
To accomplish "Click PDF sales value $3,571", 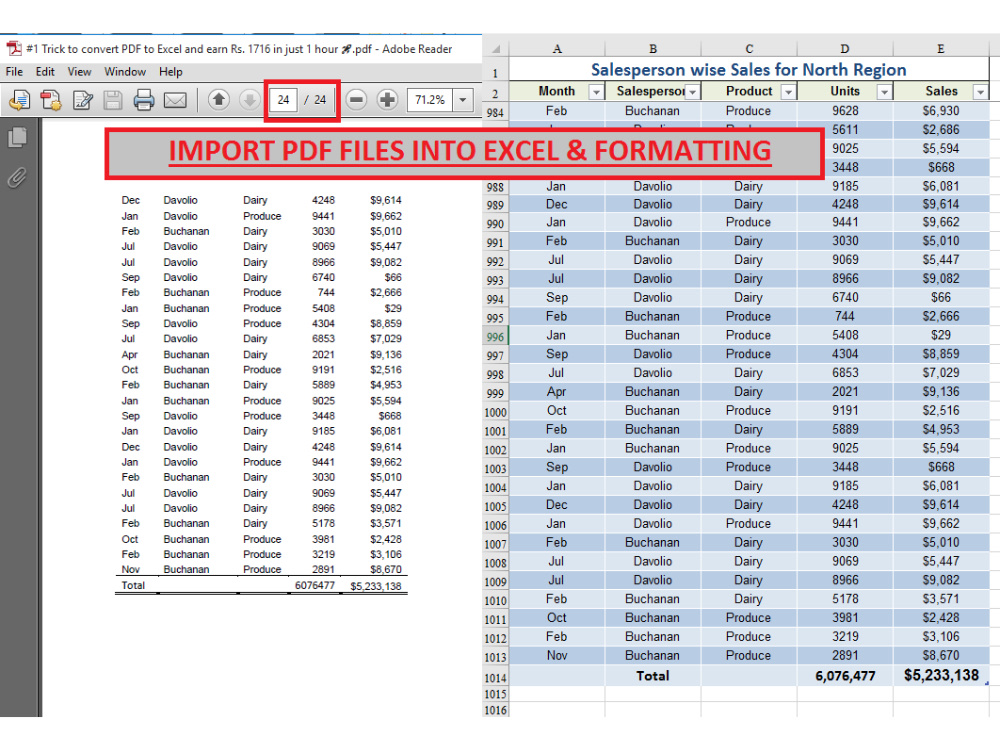I will [386, 524].
